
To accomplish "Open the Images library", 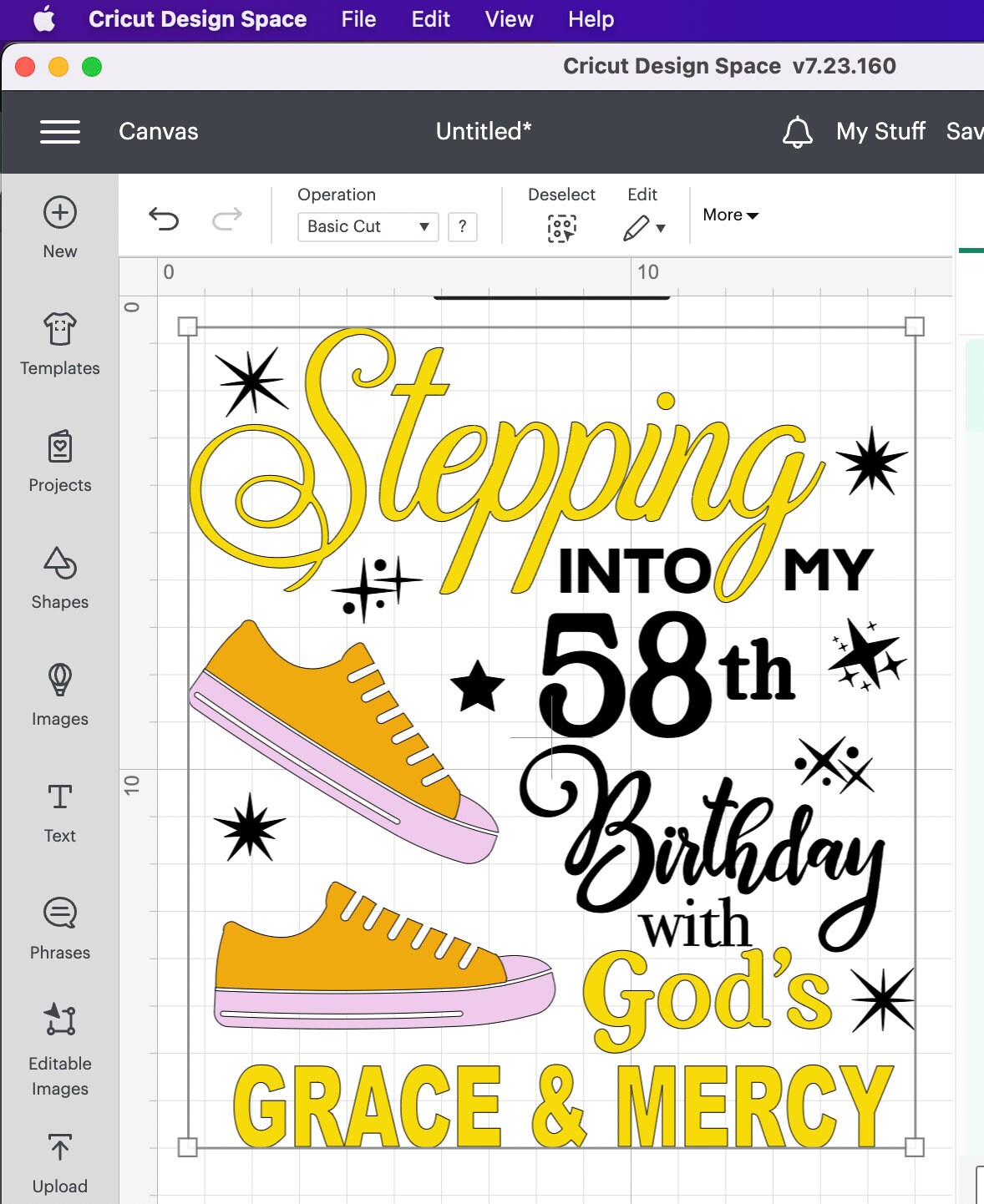I will (x=60, y=695).
